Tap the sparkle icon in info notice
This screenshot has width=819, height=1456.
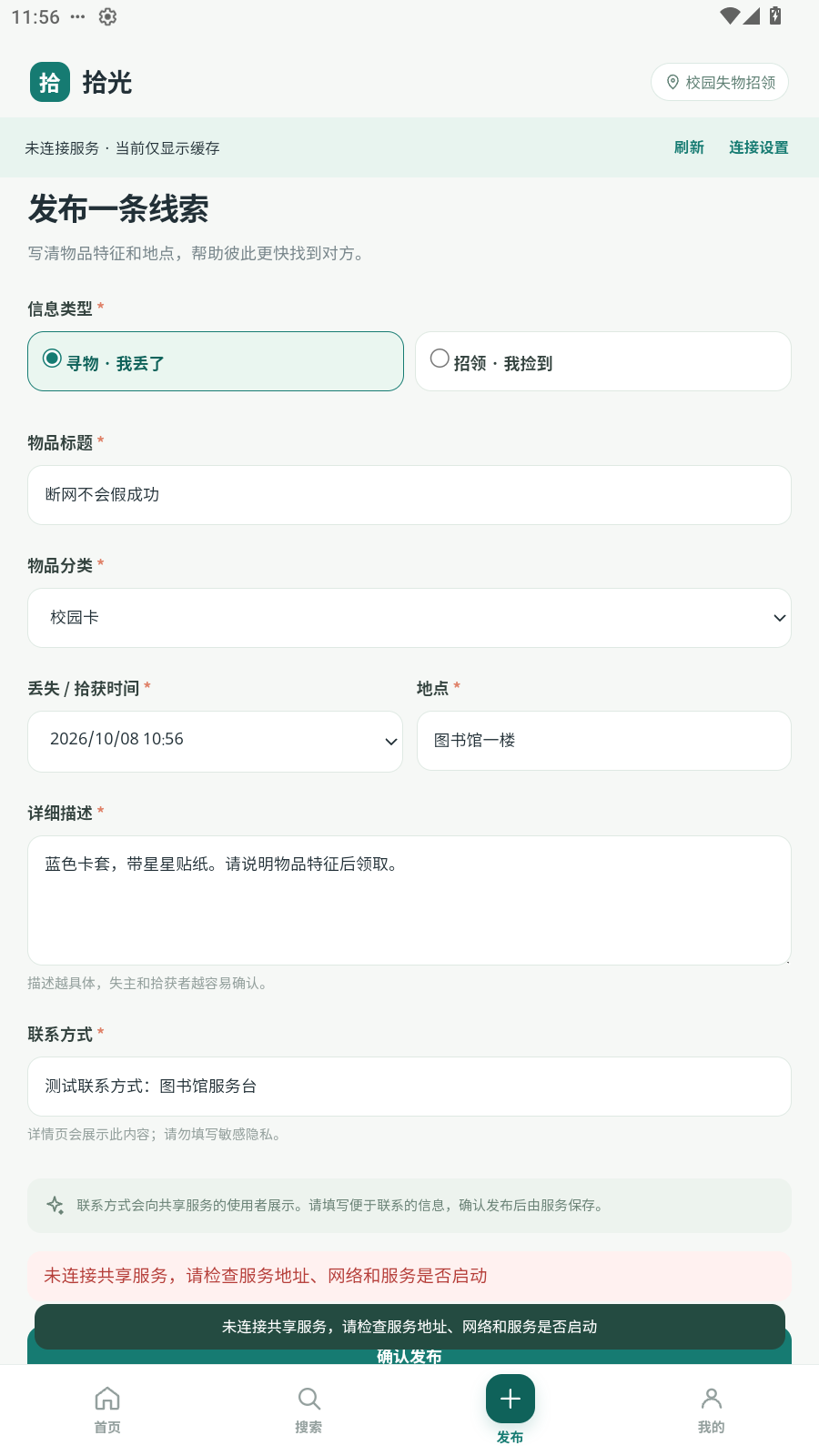pos(56,1205)
